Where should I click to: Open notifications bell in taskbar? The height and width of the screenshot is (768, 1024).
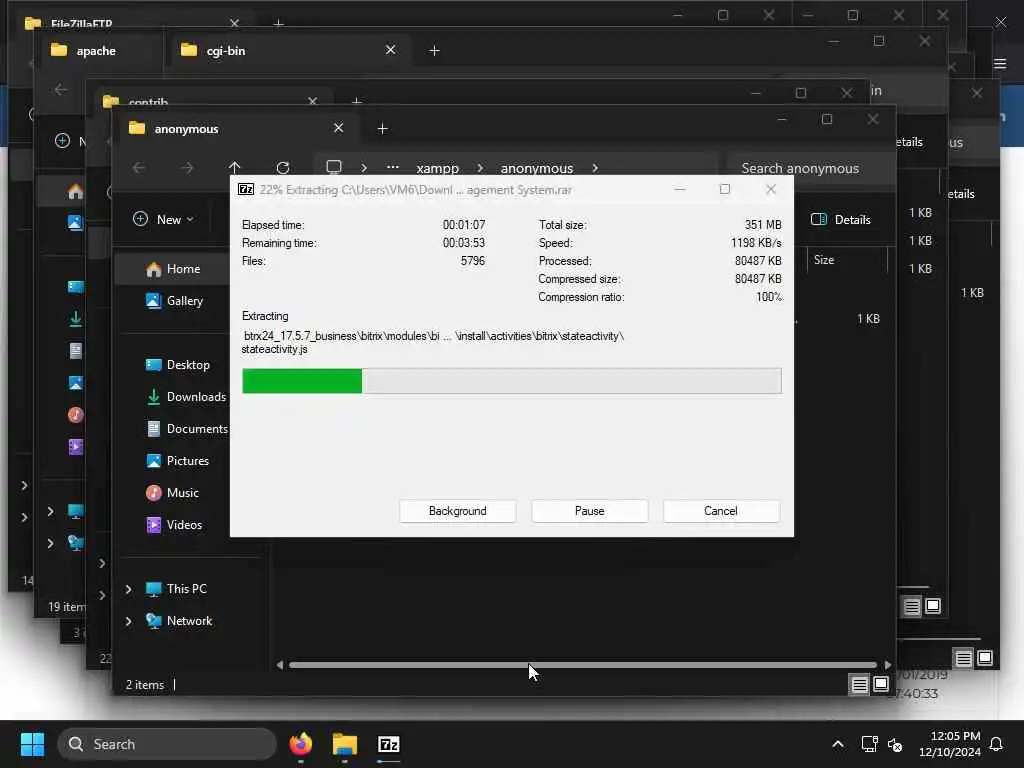point(997,744)
